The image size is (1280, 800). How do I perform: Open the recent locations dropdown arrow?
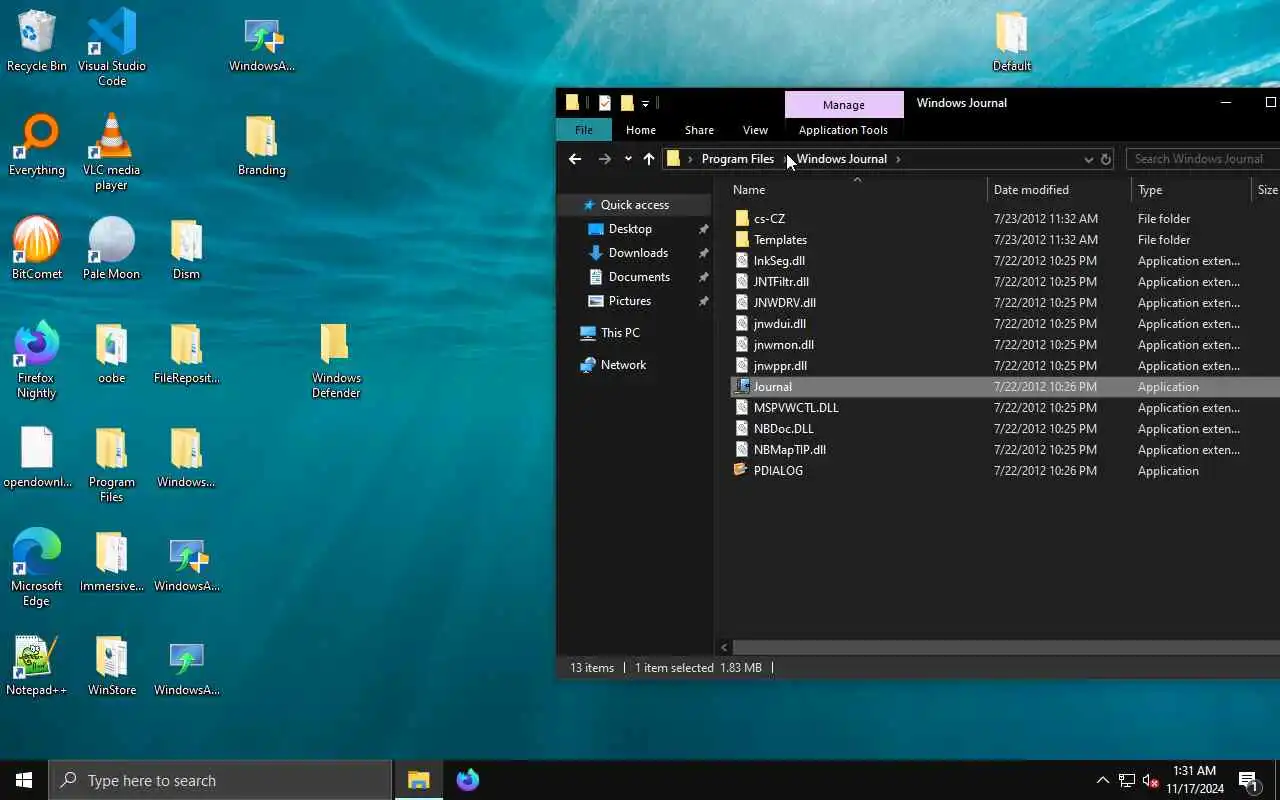click(x=628, y=159)
